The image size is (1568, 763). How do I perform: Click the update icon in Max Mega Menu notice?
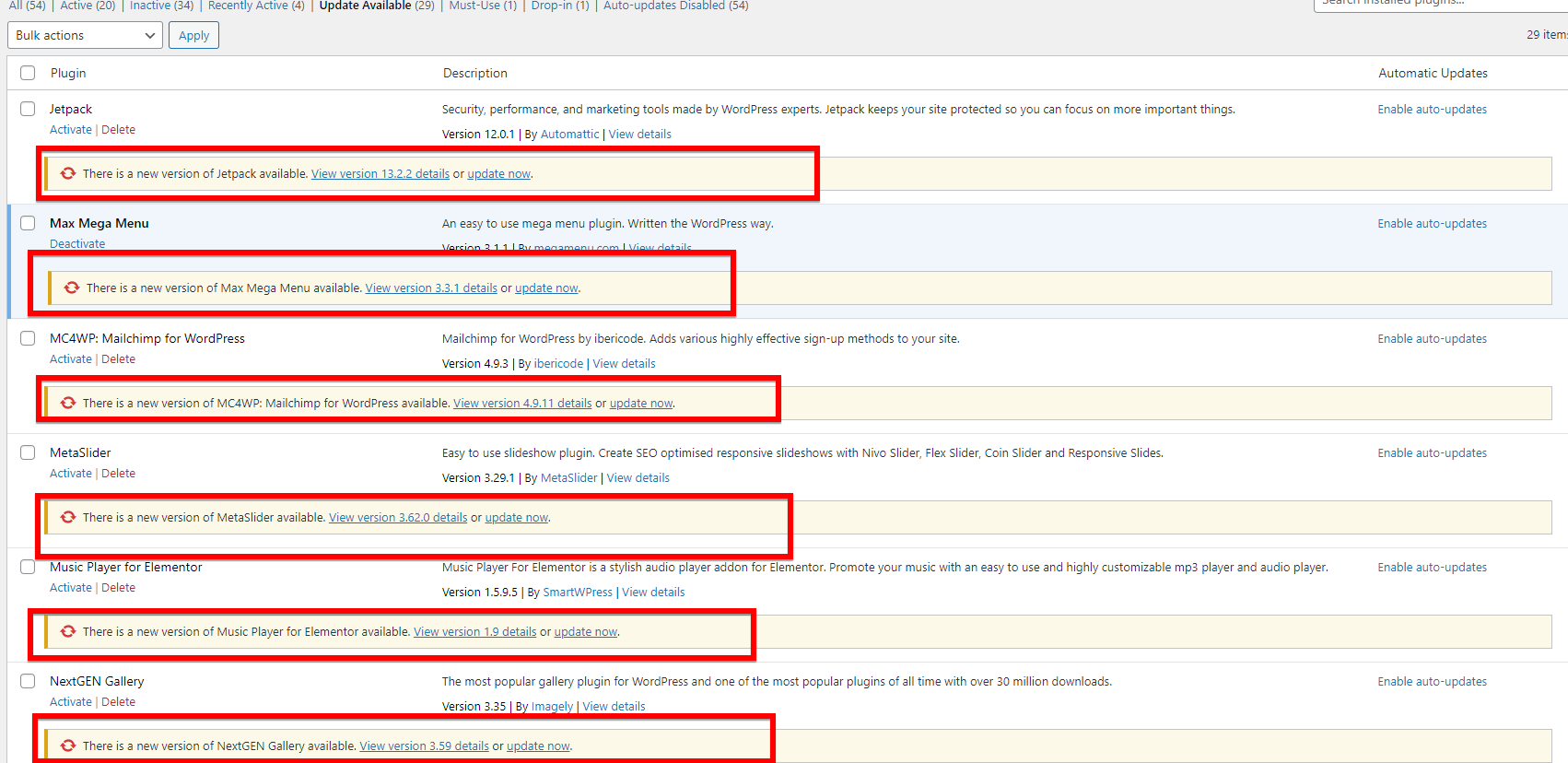pyautogui.click(x=72, y=288)
